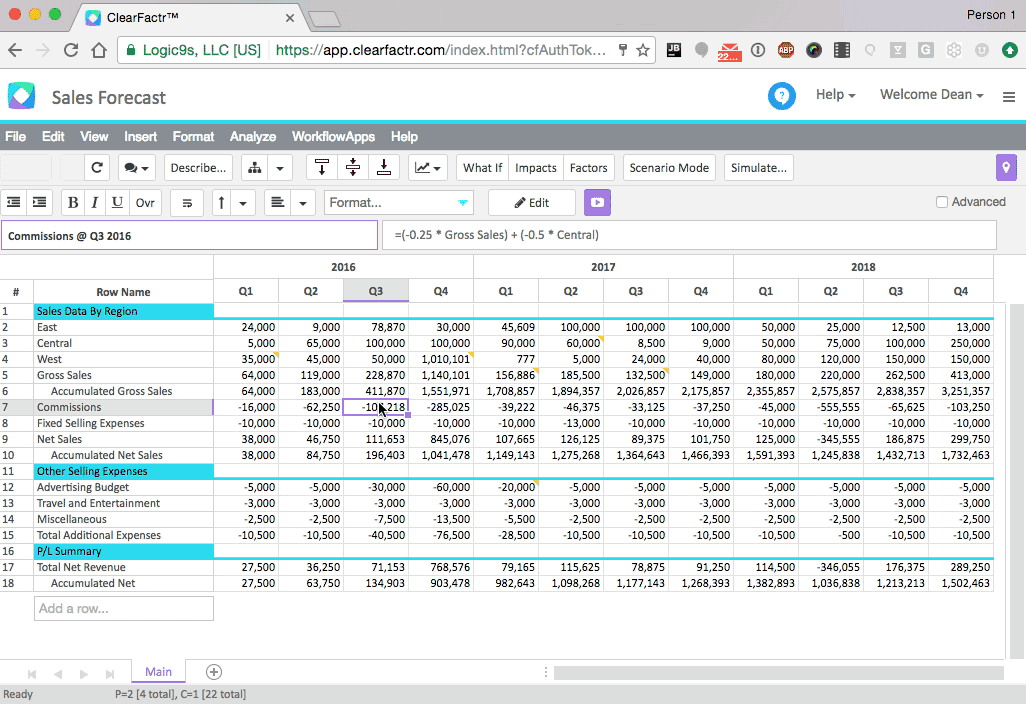The height and width of the screenshot is (704, 1026).
Task: Click the wrap text icon
Action: [187, 203]
